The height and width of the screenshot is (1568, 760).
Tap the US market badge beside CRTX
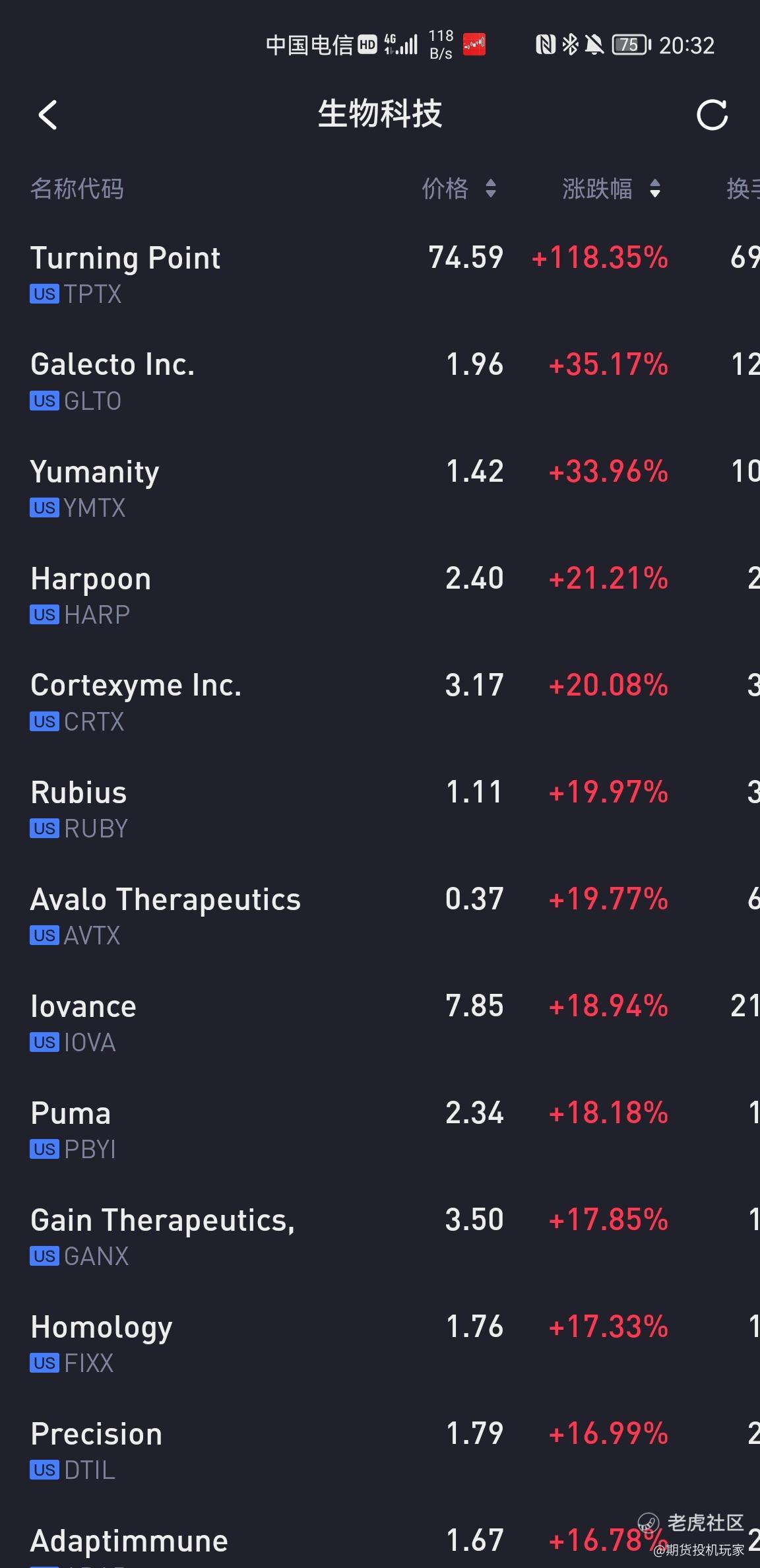point(44,722)
